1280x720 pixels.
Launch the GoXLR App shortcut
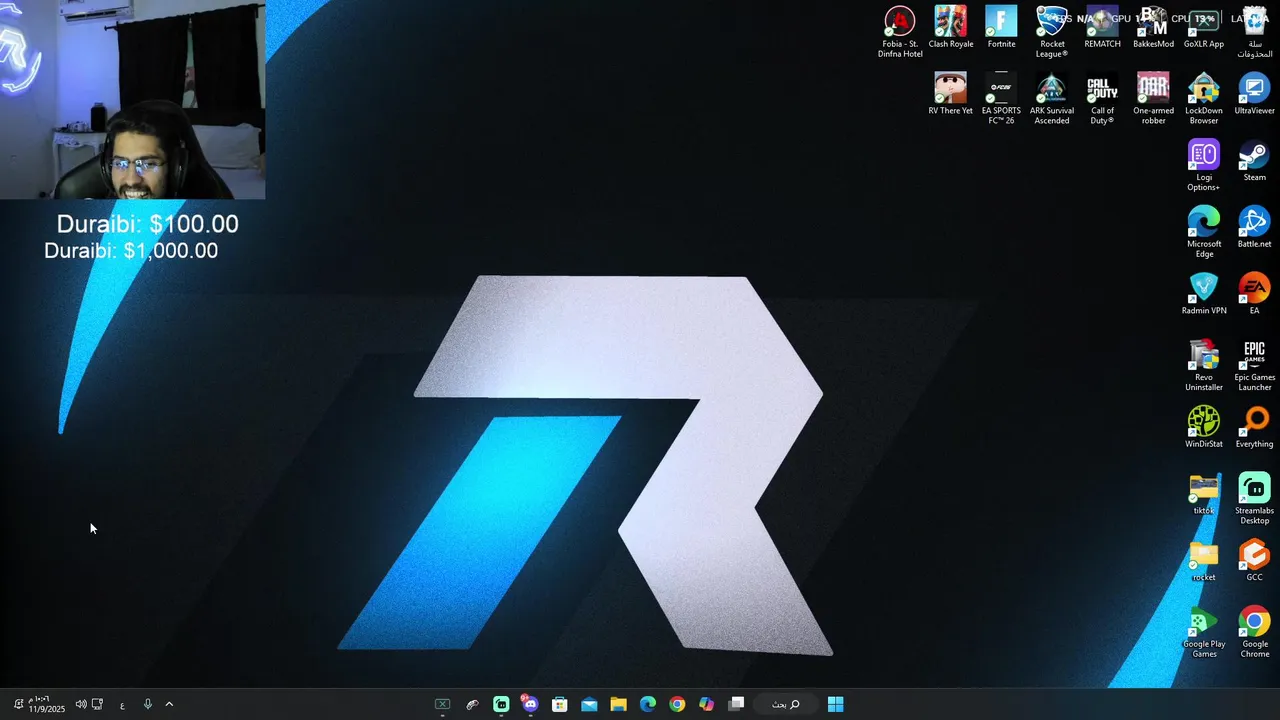click(x=1204, y=27)
